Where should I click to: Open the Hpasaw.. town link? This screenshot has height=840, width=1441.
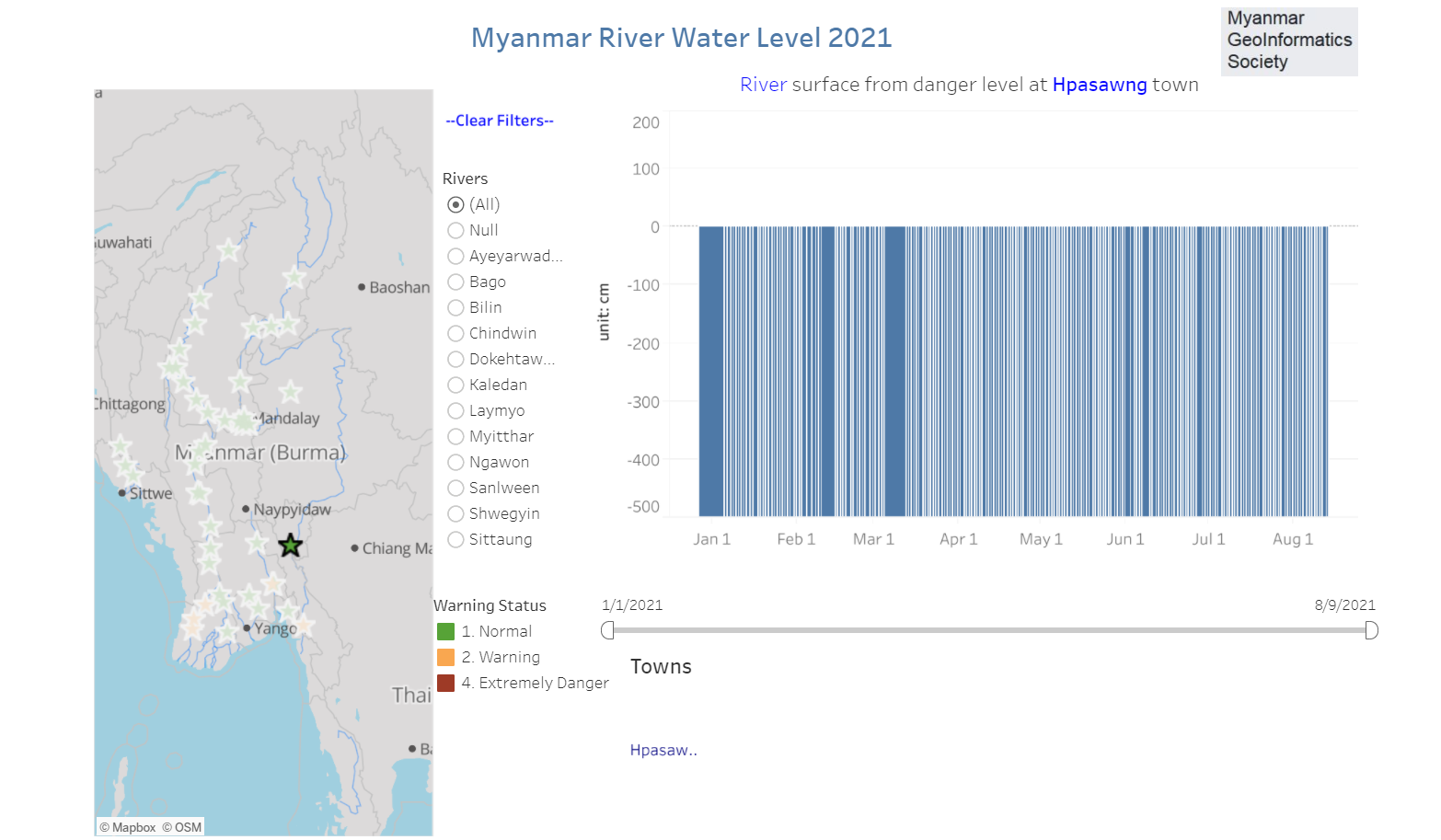click(663, 750)
